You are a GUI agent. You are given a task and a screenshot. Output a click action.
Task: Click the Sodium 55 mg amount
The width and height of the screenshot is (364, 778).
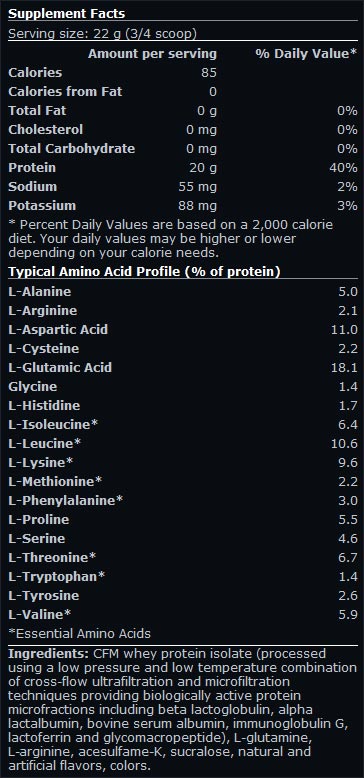[x=197, y=187]
